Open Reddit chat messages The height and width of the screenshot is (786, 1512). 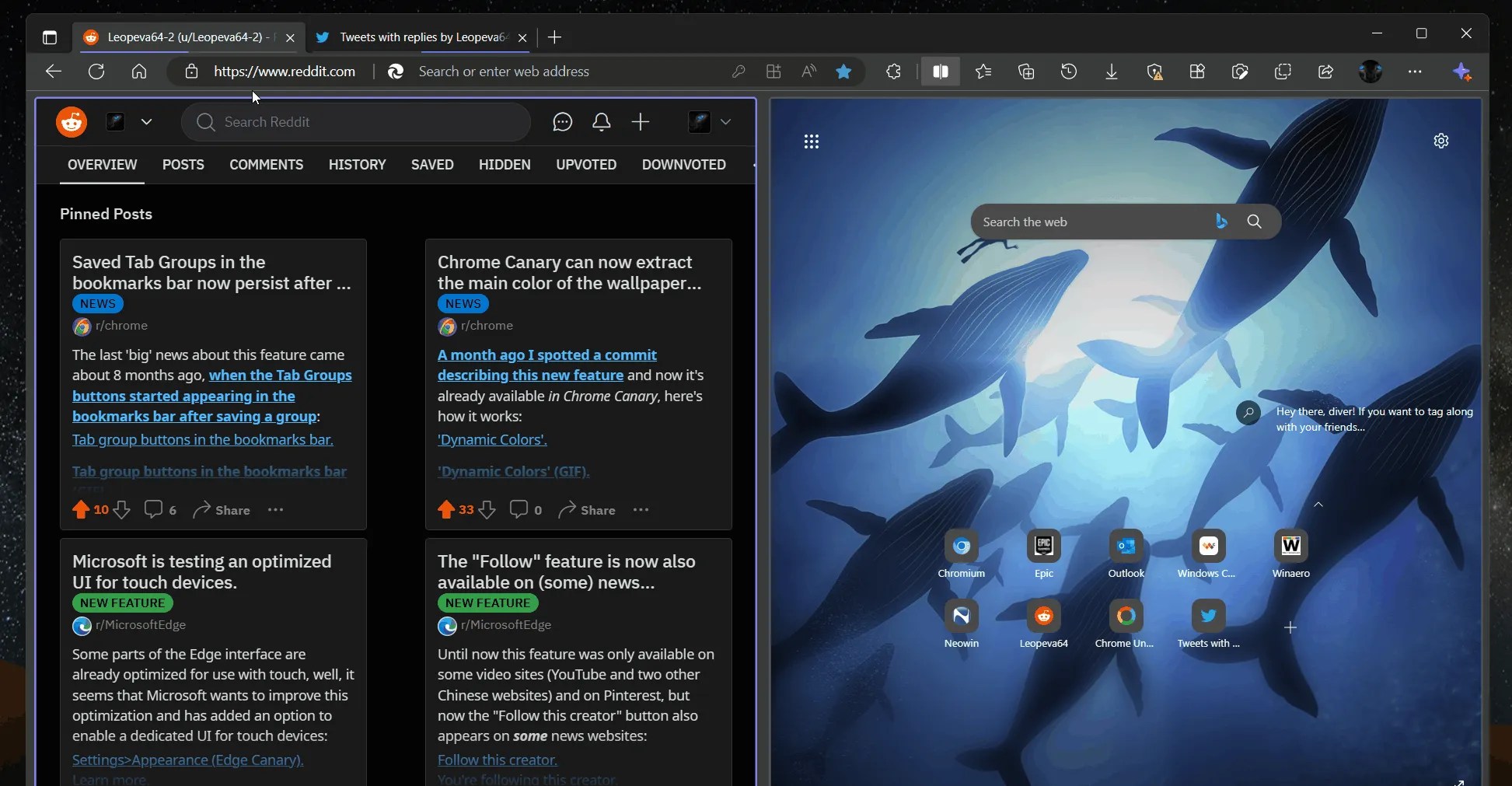tap(563, 122)
